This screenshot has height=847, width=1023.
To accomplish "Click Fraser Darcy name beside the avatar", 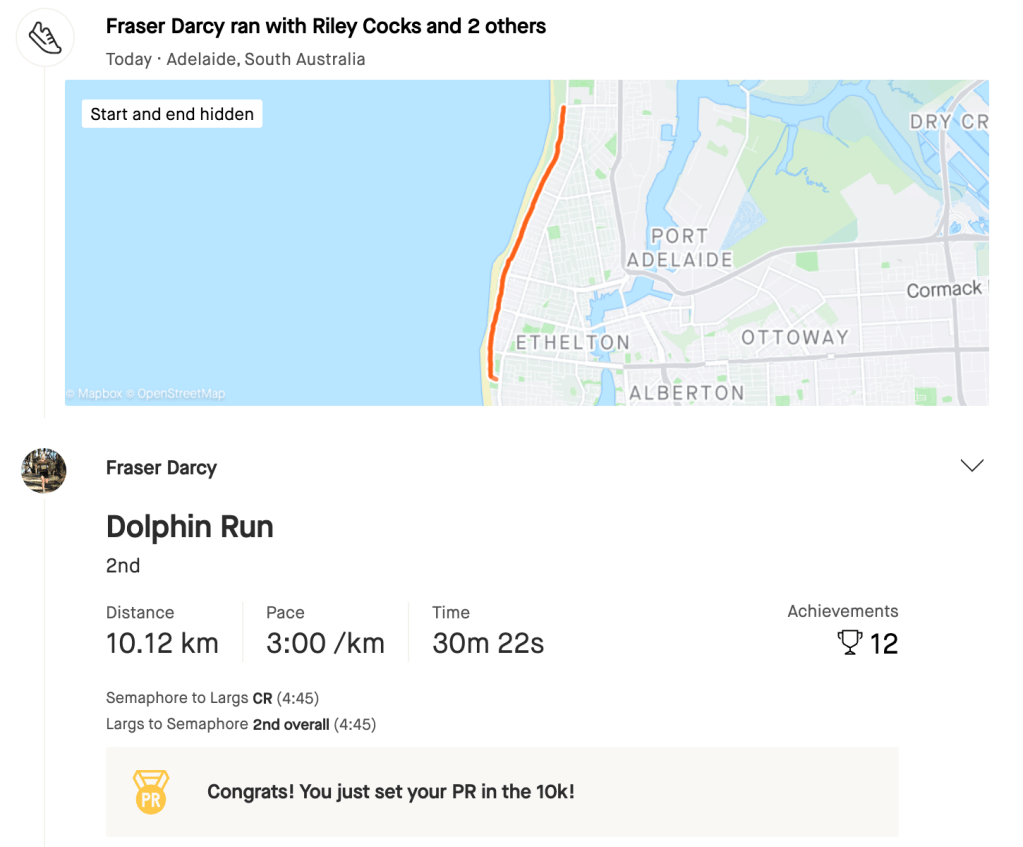I will tap(161, 468).
